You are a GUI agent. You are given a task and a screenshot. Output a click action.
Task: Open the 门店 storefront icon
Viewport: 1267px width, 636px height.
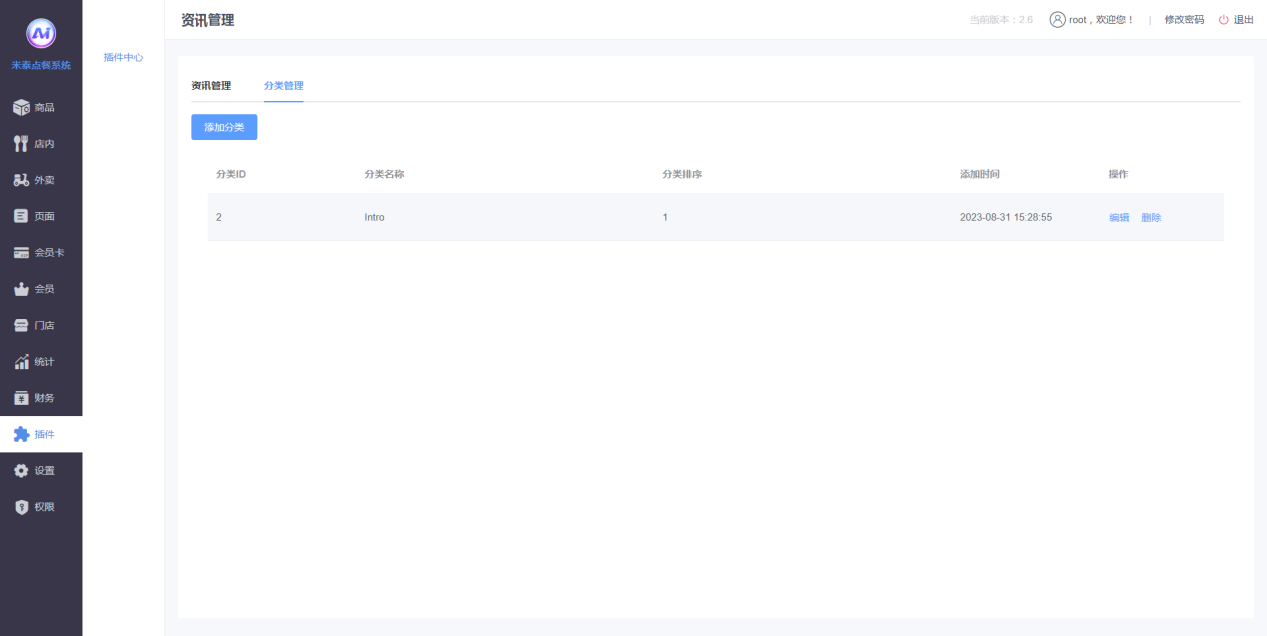(x=21, y=325)
